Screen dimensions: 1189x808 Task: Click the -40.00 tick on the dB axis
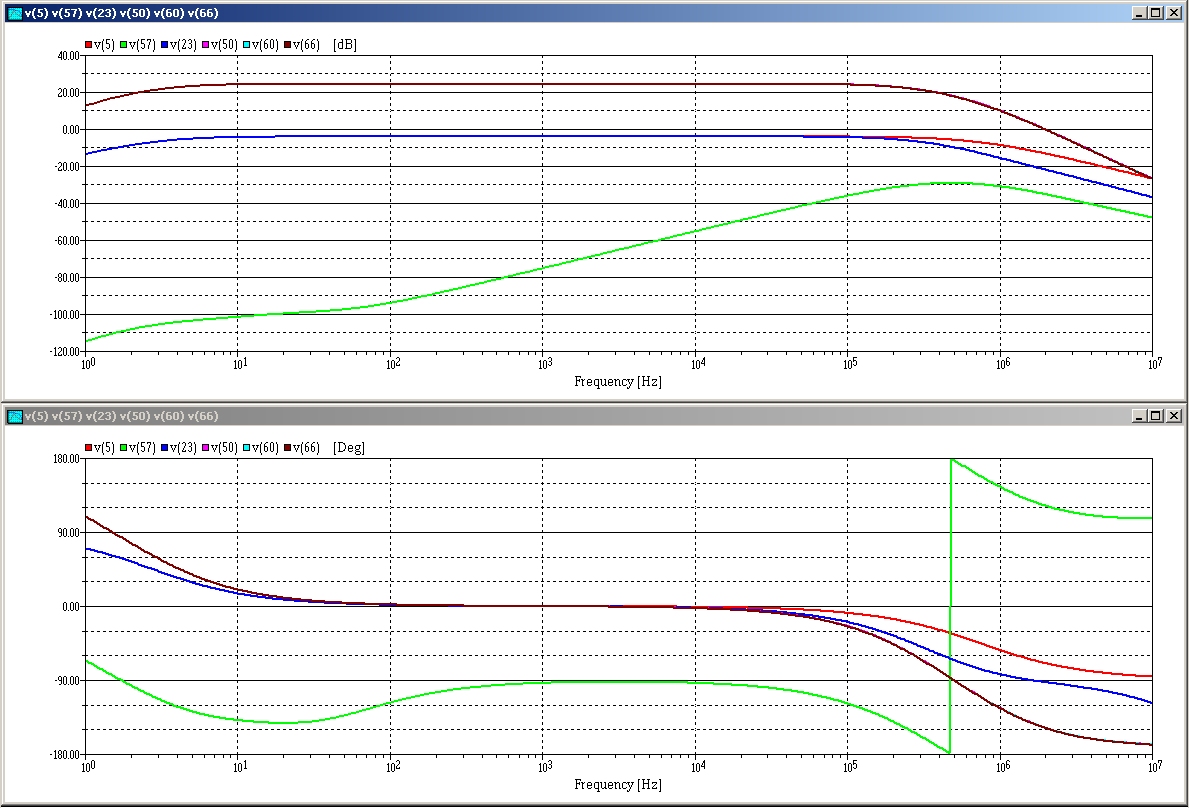pos(67,203)
